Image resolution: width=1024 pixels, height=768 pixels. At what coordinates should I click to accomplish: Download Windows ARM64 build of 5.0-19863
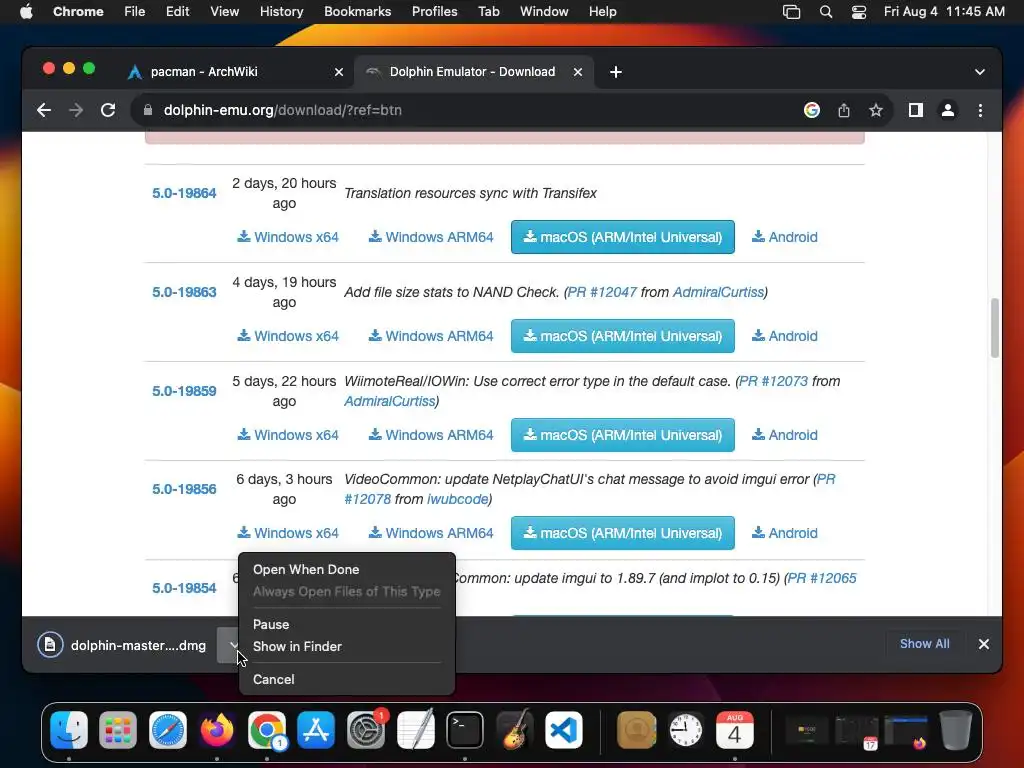(431, 336)
